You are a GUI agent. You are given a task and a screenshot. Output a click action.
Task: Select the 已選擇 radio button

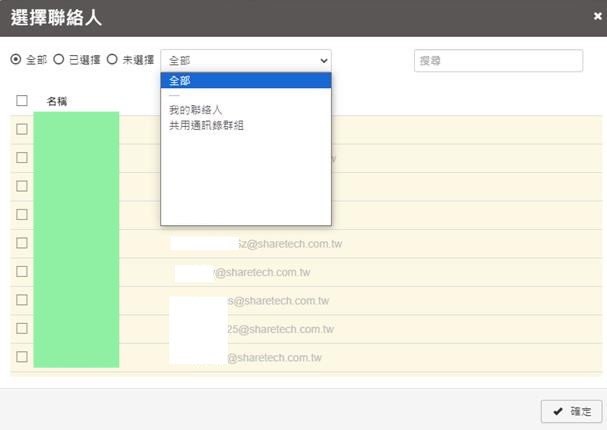pos(59,60)
